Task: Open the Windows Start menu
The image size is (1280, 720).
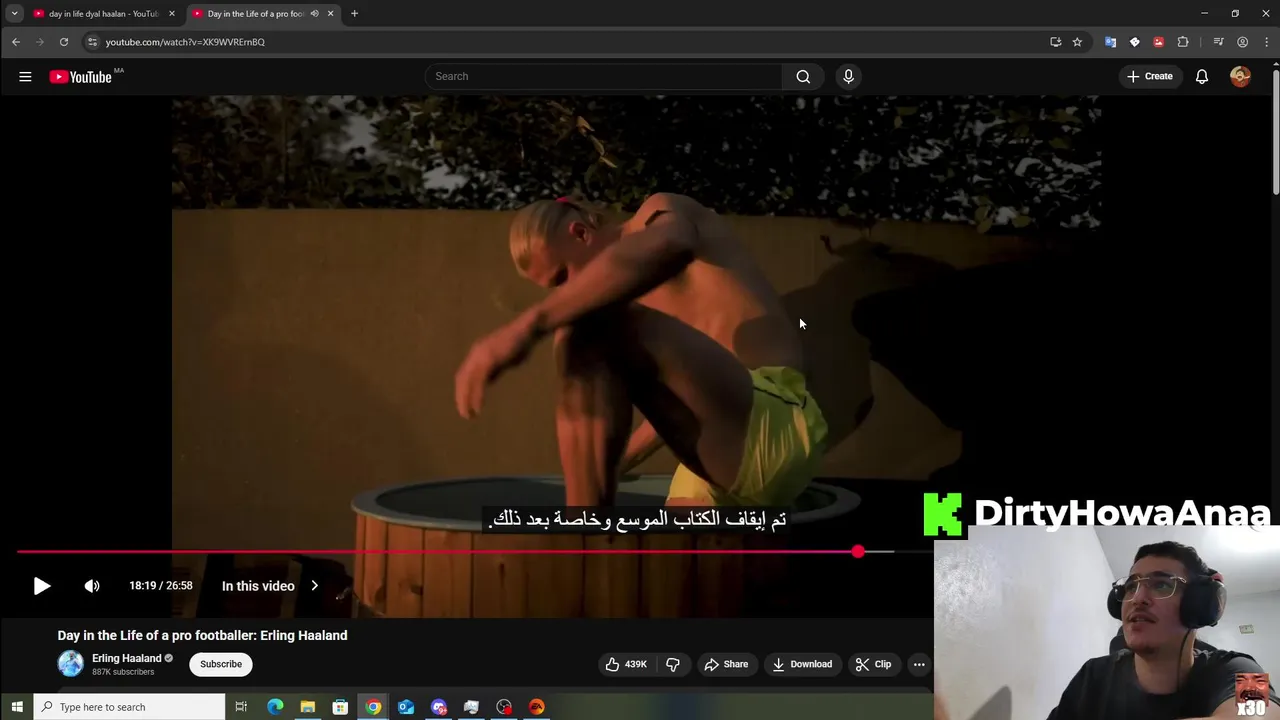Action: 17,707
